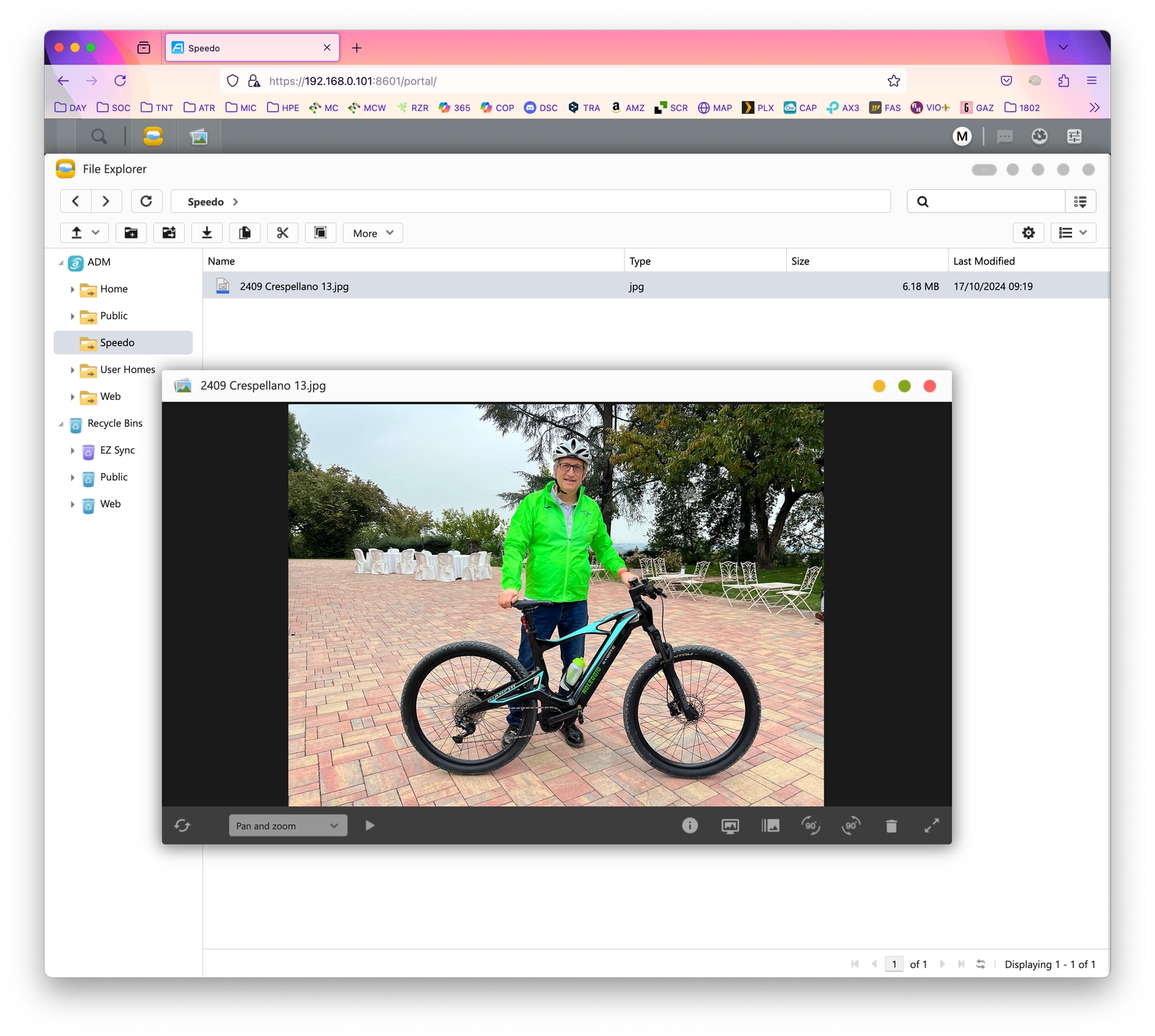Screen dimensions: 1155x1036
Task: Open the view mode dropdown
Action: pyautogui.click(x=1073, y=232)
